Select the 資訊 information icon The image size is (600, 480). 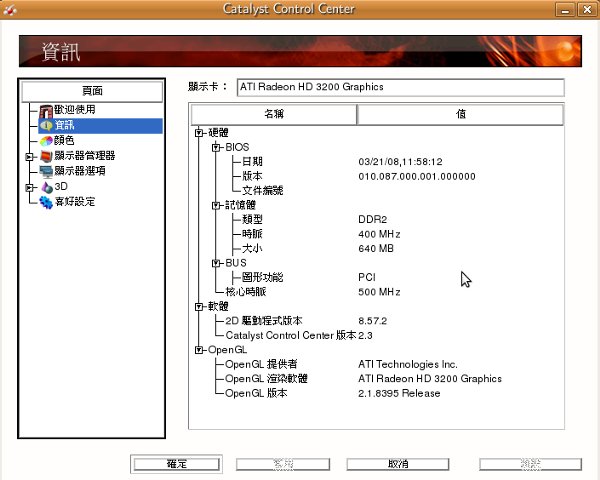(x=46, y=126)
